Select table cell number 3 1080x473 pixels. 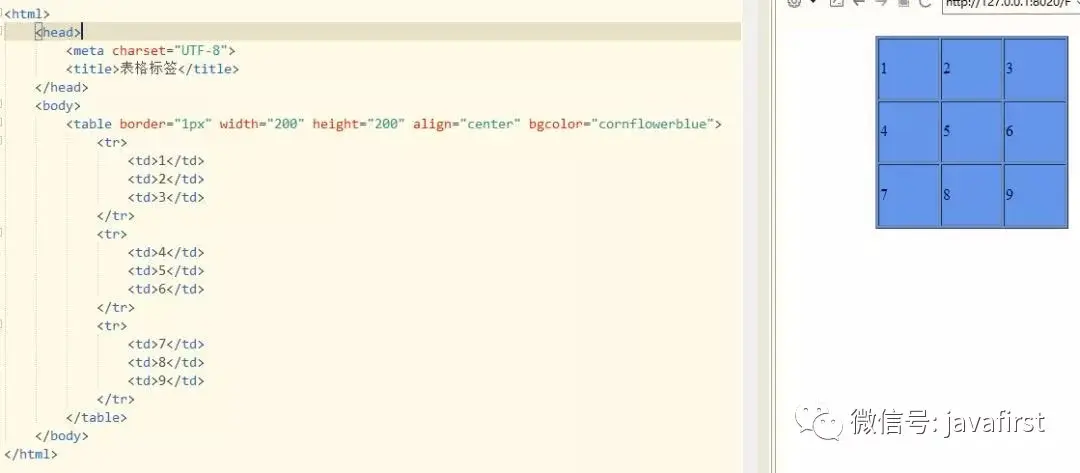pyautogui.click(x=1035, y=69)
